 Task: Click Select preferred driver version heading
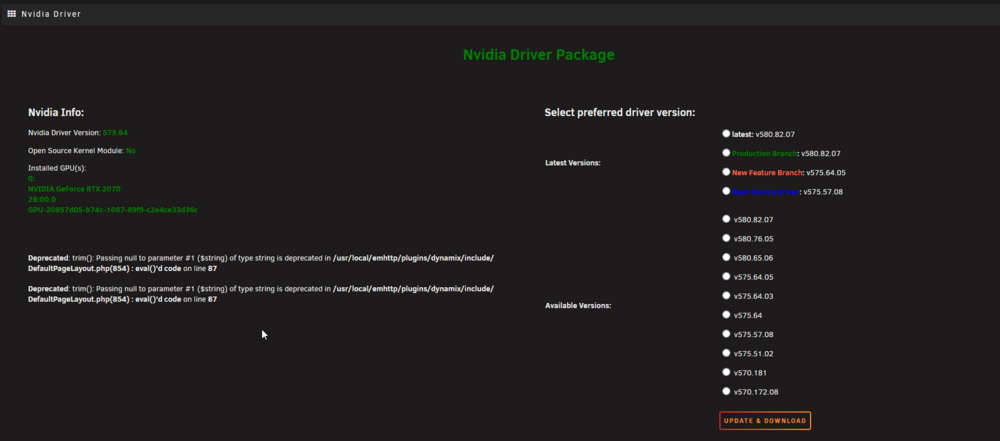click(x=619, y=112)
